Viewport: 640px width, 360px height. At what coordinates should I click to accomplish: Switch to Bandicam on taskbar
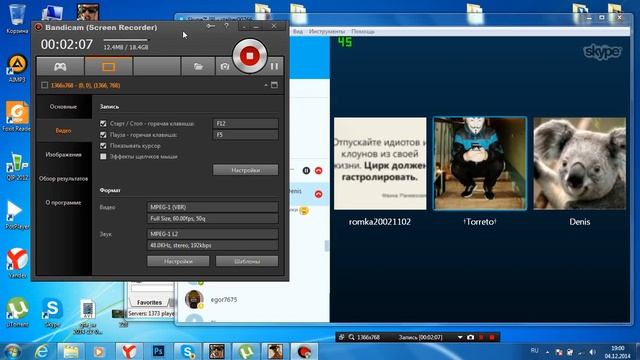click(304, 351)
